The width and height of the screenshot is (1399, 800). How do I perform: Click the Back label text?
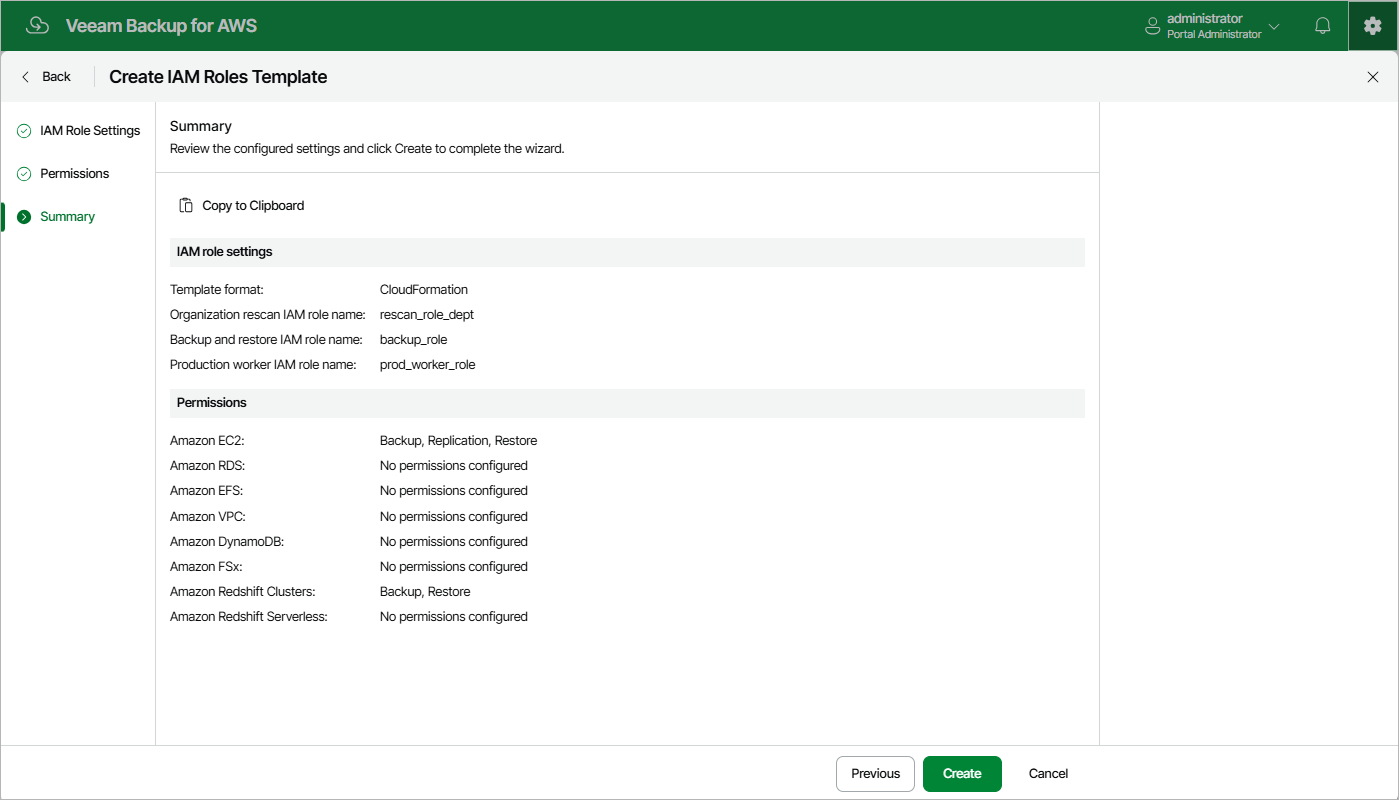(x=57, y=77)
